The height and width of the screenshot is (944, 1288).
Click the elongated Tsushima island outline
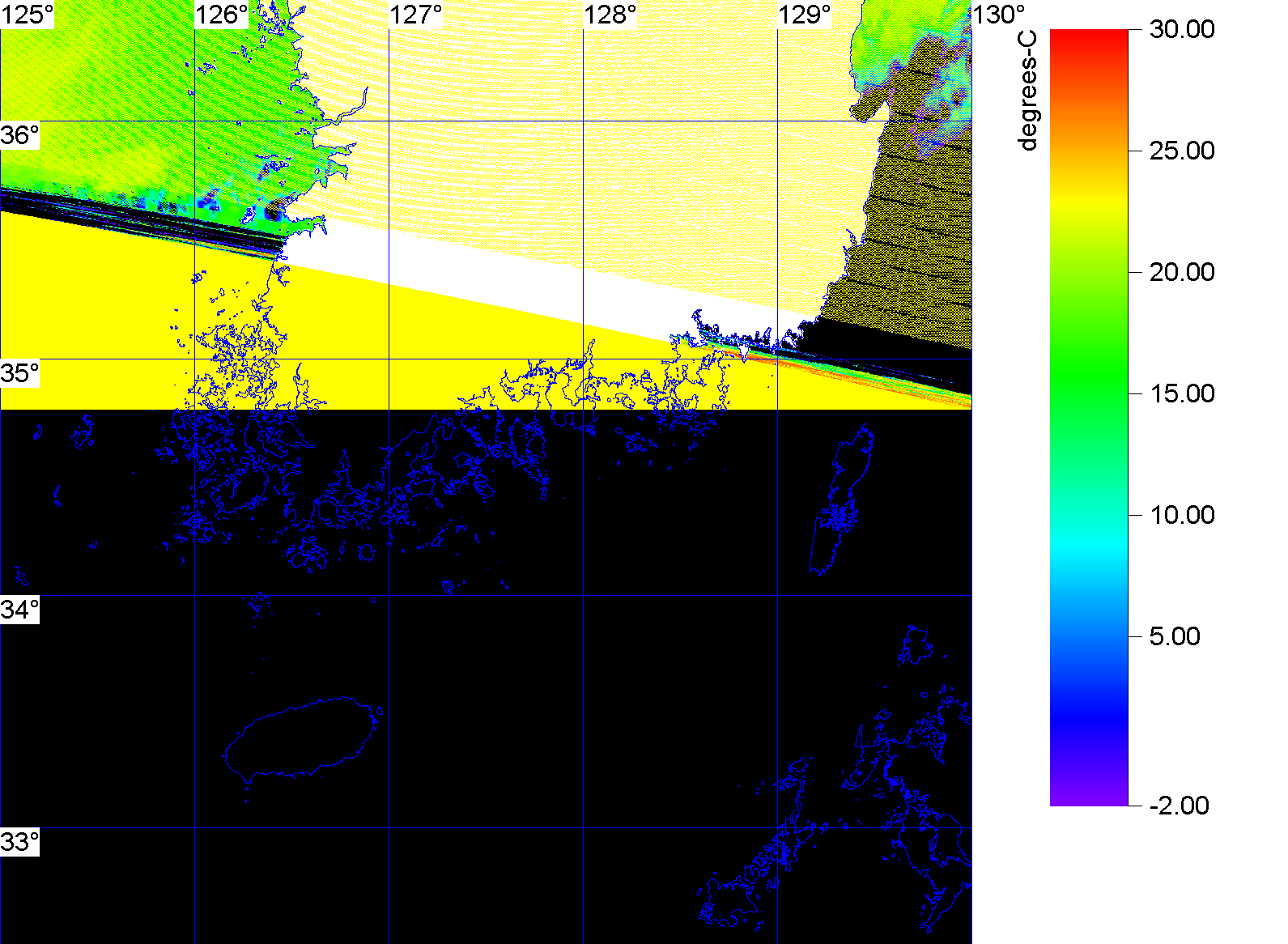pos(842,500)
